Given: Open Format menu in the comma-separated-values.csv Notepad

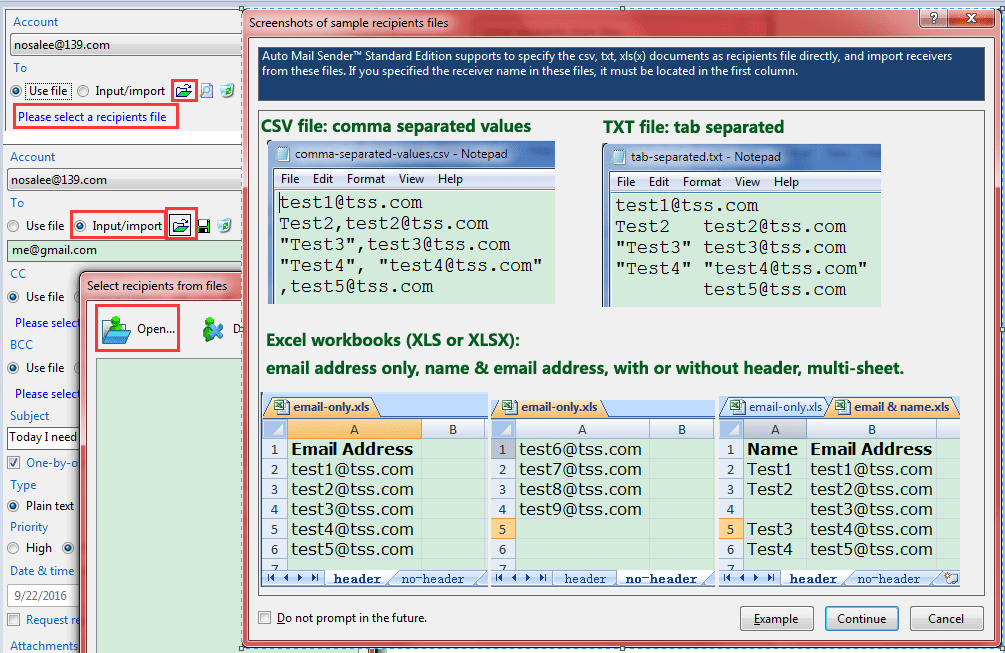Looking at the screenshot, I should pyautogui.click(x=366, y=179).
